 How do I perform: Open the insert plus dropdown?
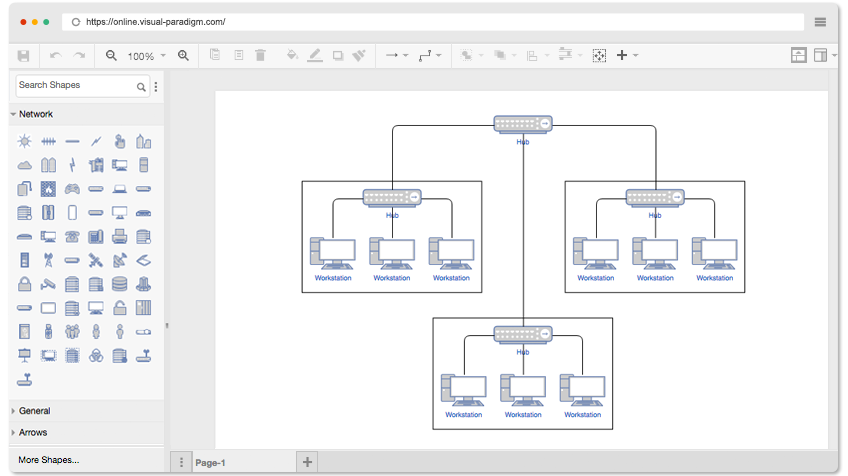(627, 55)
